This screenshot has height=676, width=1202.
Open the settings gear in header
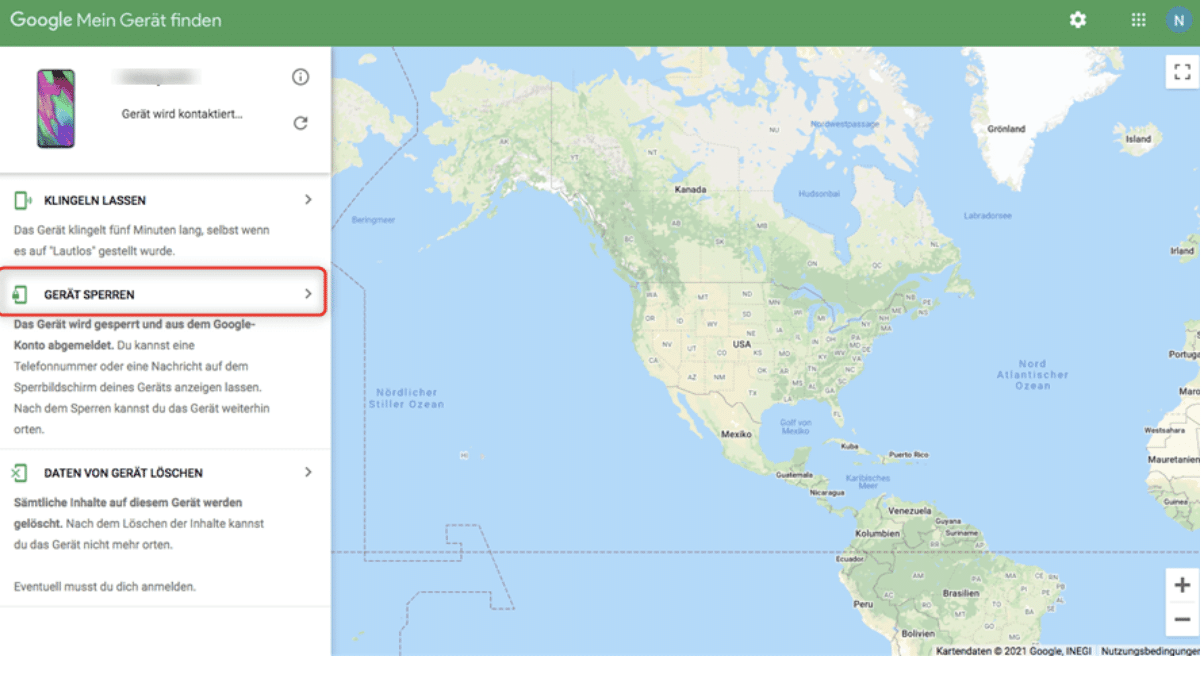(1077, 20)
